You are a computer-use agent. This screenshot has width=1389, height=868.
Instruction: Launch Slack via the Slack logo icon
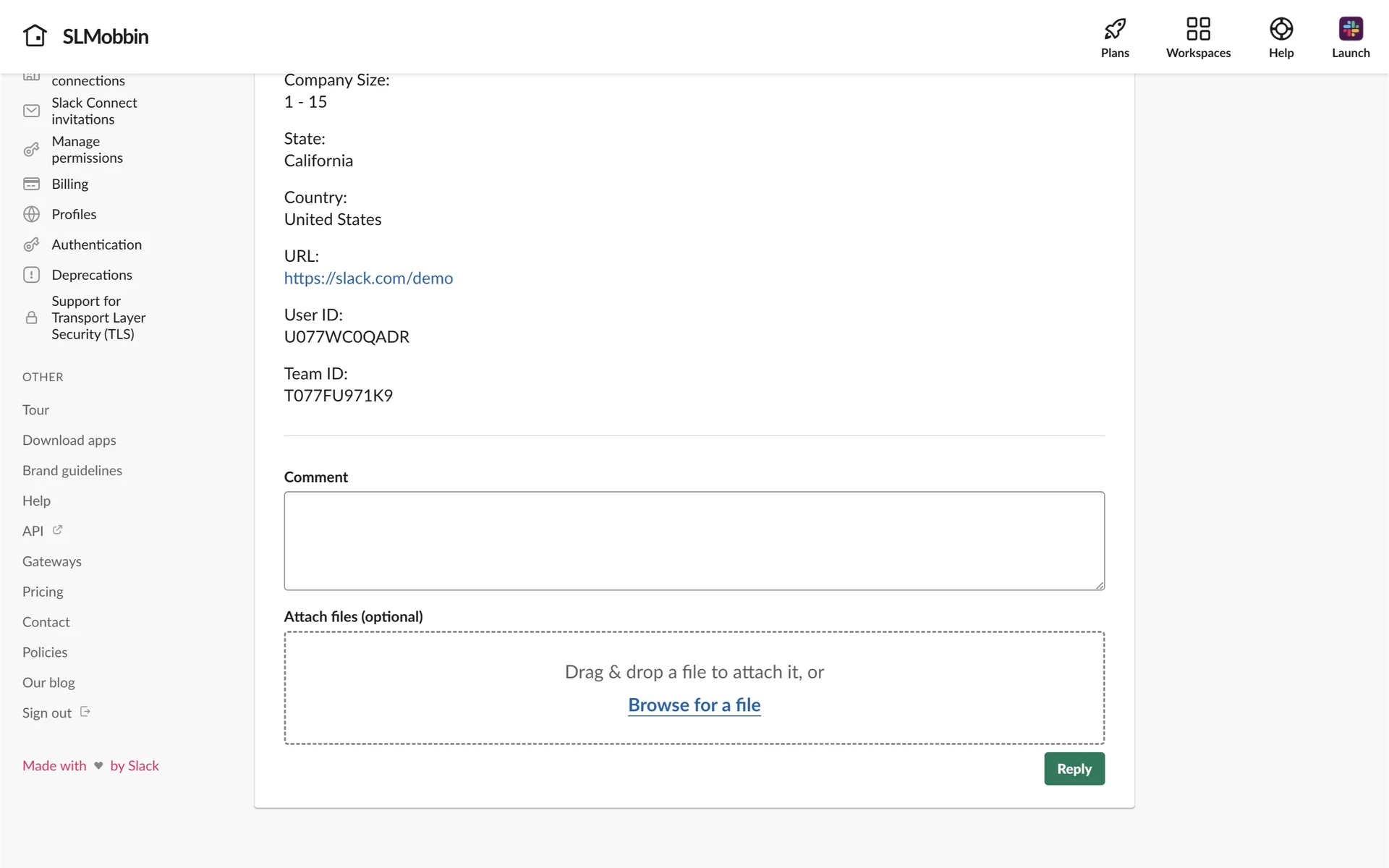coord(1351,29)
